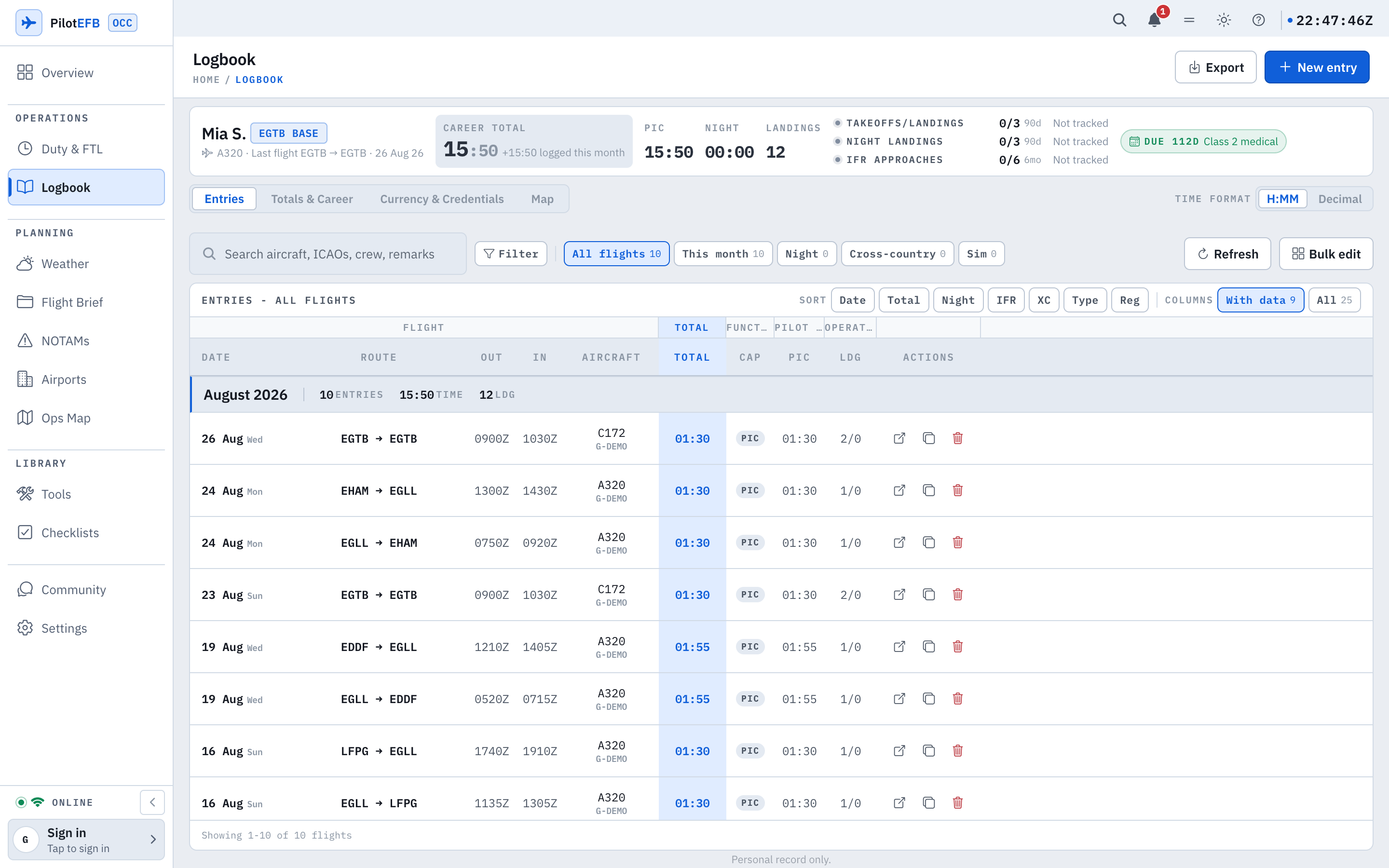Toggle the All flights filter chip
Image resolution: width=1389 pixels, height=868 pixels.
616,254
